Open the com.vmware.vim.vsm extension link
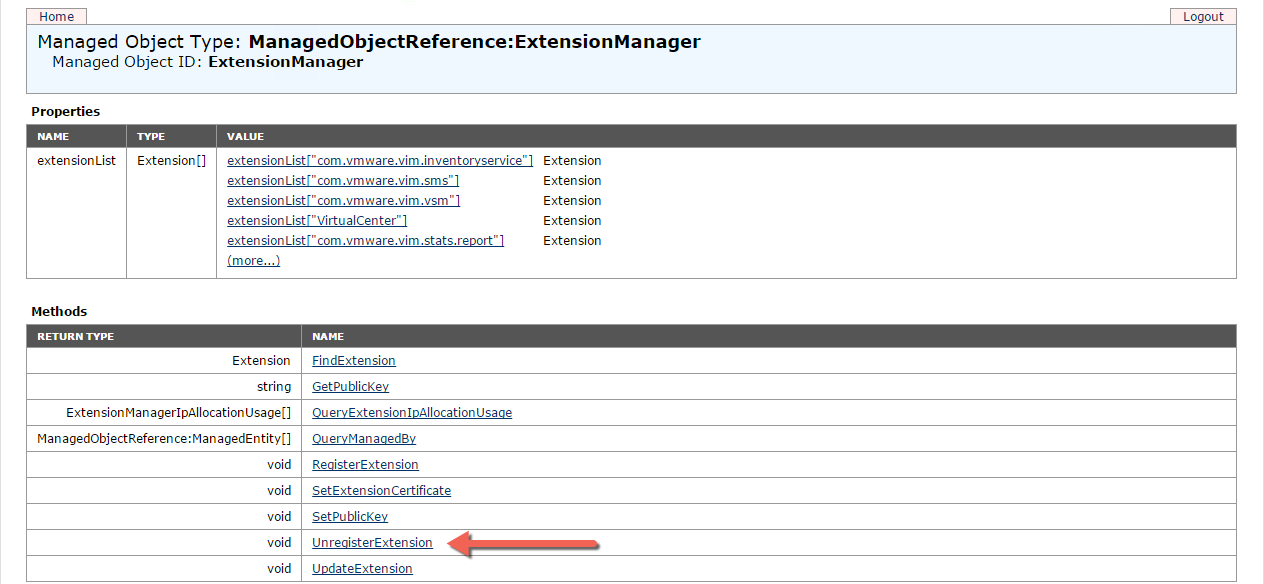This screenshot has height=584, width=1264. pyautogui.click(x=343, y=201)
